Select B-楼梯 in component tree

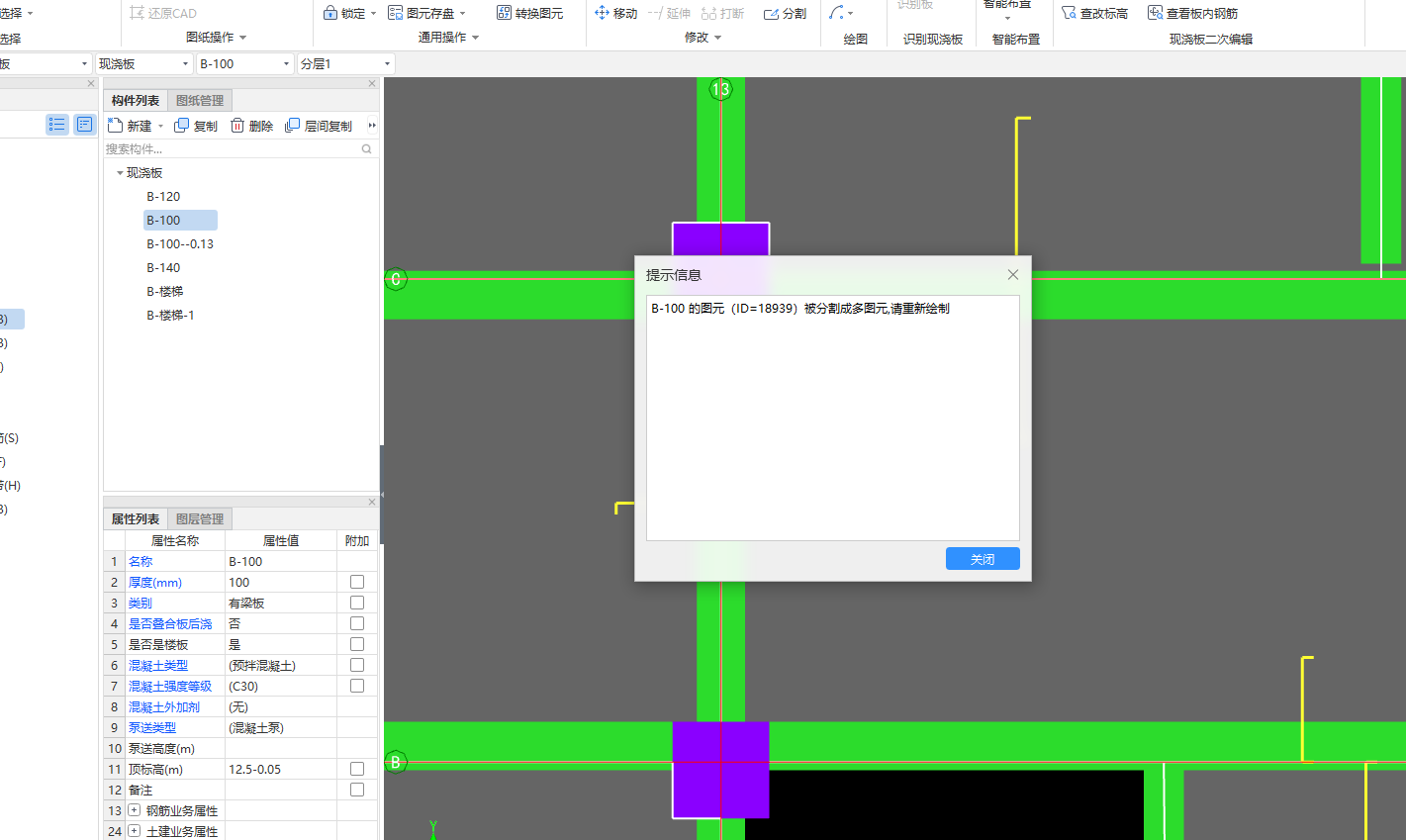click(x=165, y=292)
